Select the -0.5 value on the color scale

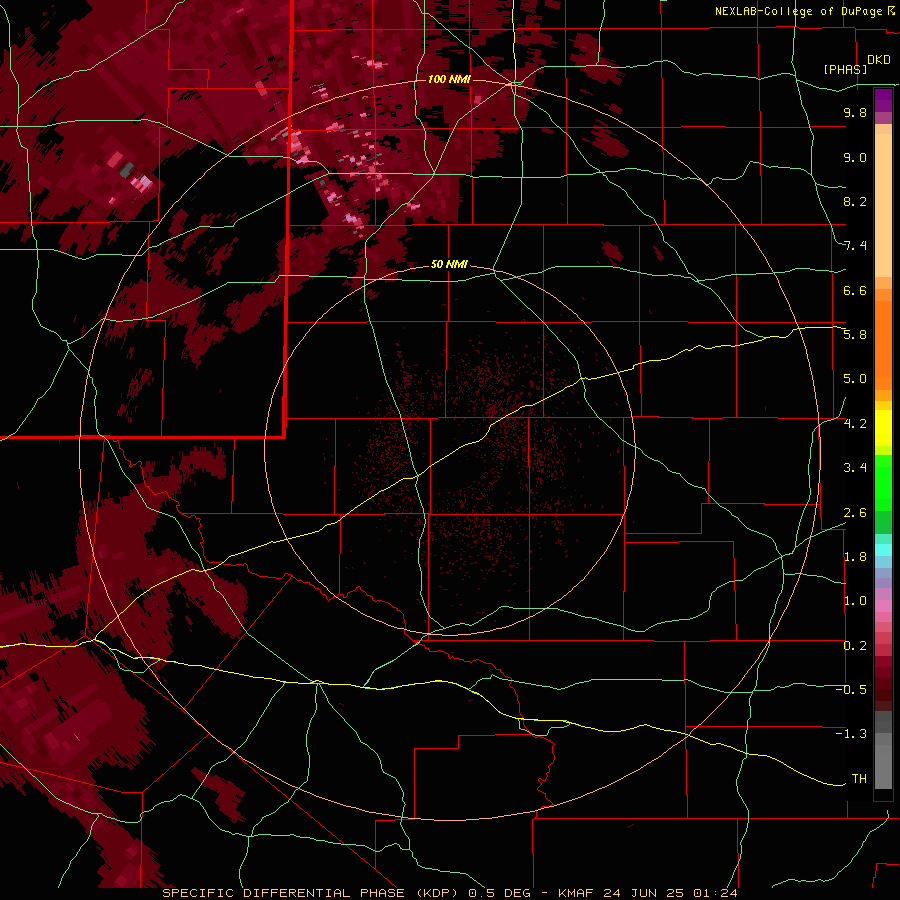pos(851,690)
